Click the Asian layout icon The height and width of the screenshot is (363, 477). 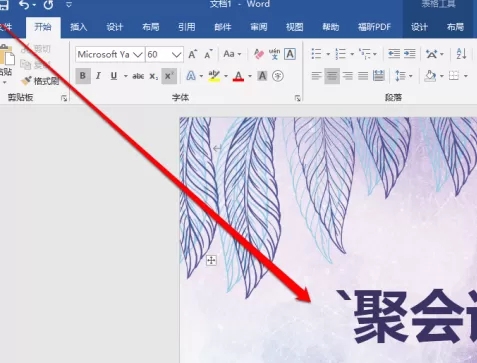(x=432, y=54)
